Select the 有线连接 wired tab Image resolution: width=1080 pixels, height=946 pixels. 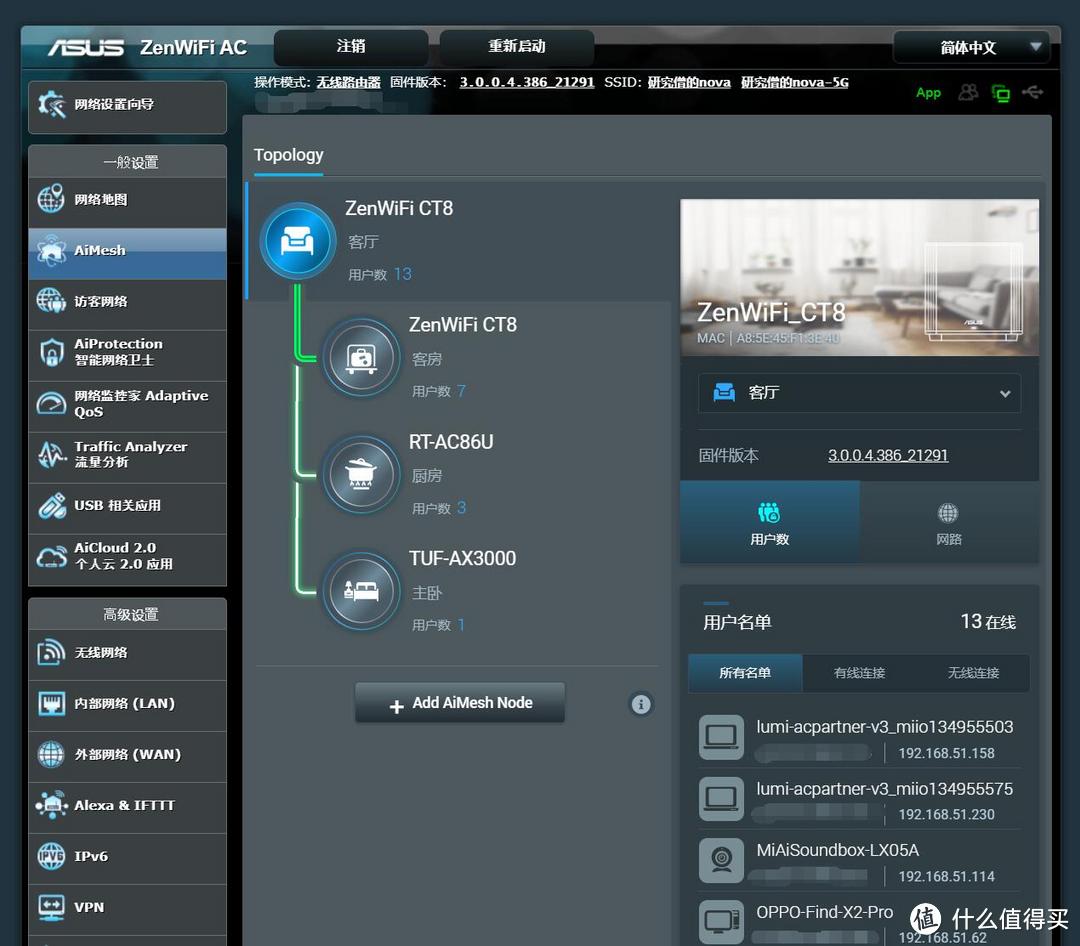860,673
